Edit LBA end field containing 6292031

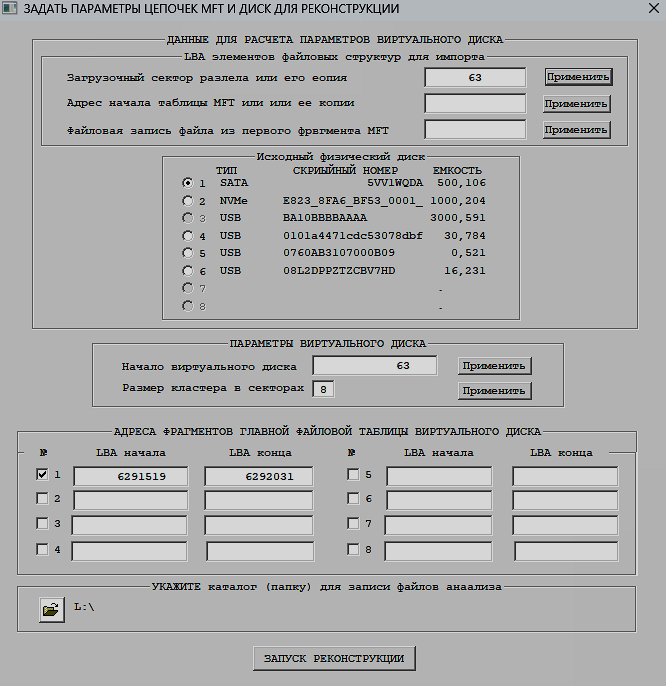coord(257,477)
